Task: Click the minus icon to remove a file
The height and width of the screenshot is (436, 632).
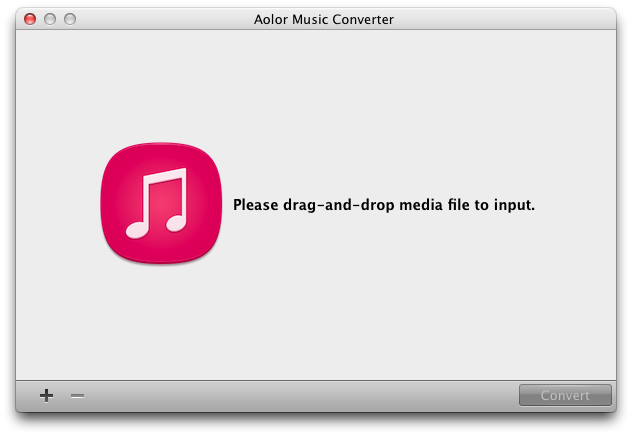Action: click(77, 396)
